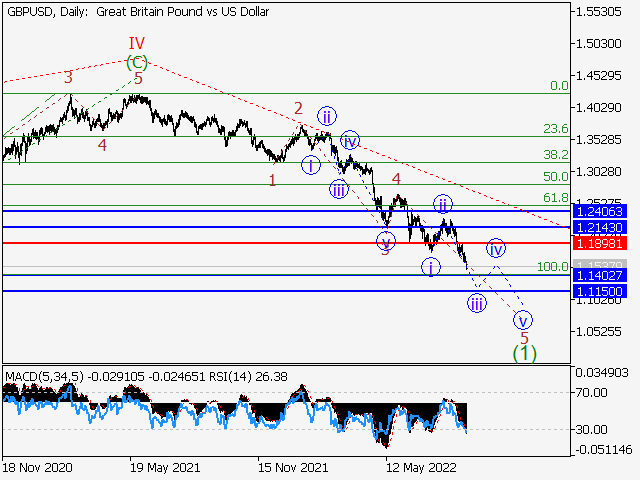640x480 pixels.
Task: Select the Fibonacci 38.2 level label
Action: [556, 155]
